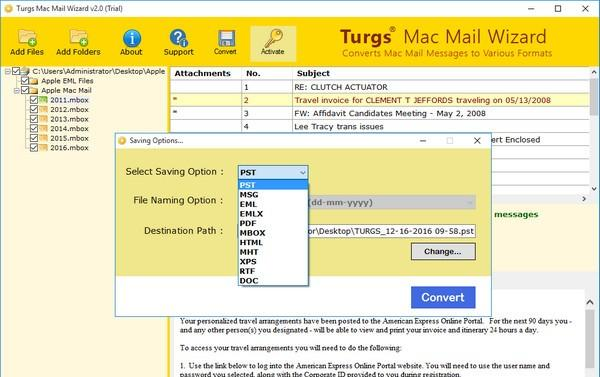The height and width of the screenshot is (377, 600).
Task: Choose MBOX from the saving list
Action: (x=273, y=233)
